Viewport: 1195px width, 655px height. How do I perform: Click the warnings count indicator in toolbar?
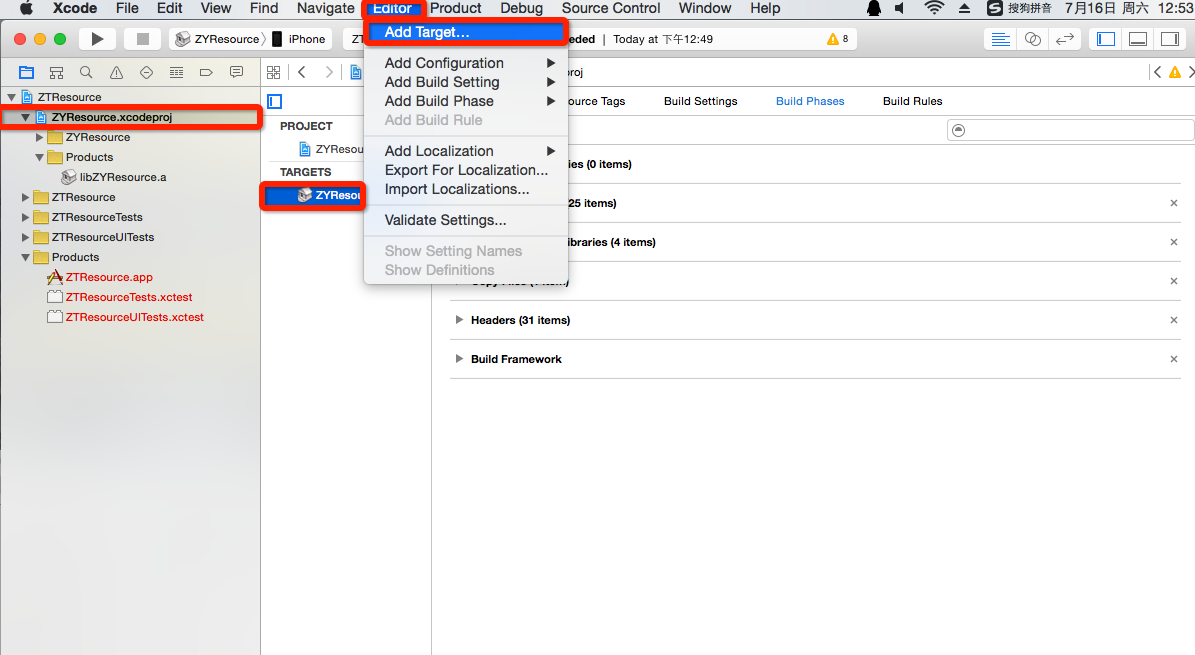pyautogui.click(x=838, y=39)
